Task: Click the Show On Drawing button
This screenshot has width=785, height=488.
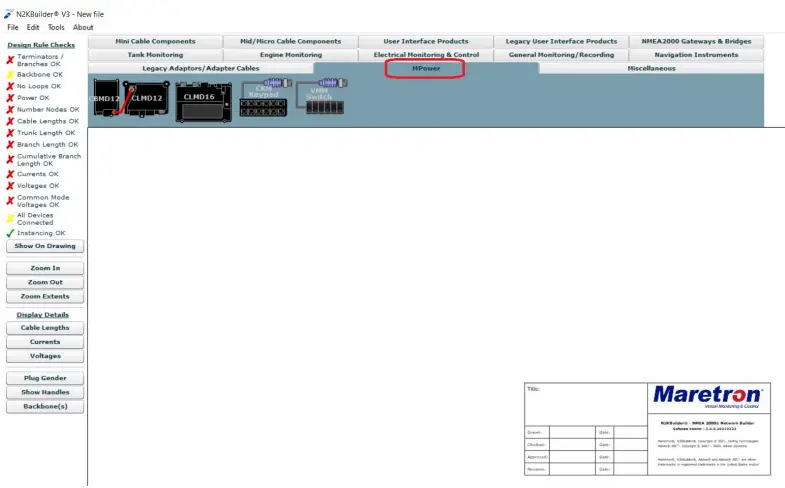Action: point(45,246)
